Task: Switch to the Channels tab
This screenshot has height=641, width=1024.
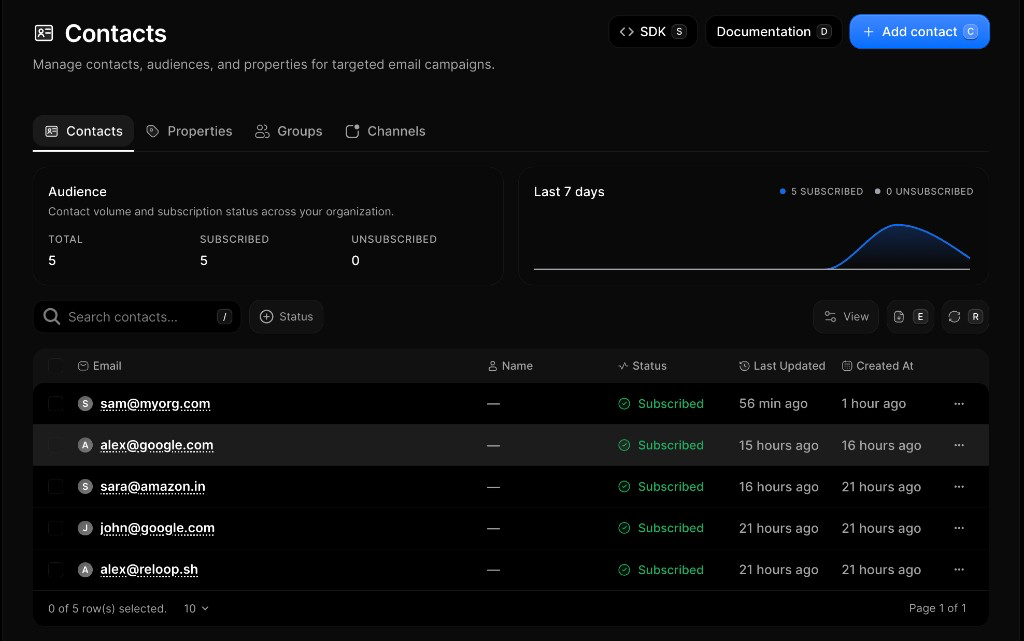Action: coord(385,131)
